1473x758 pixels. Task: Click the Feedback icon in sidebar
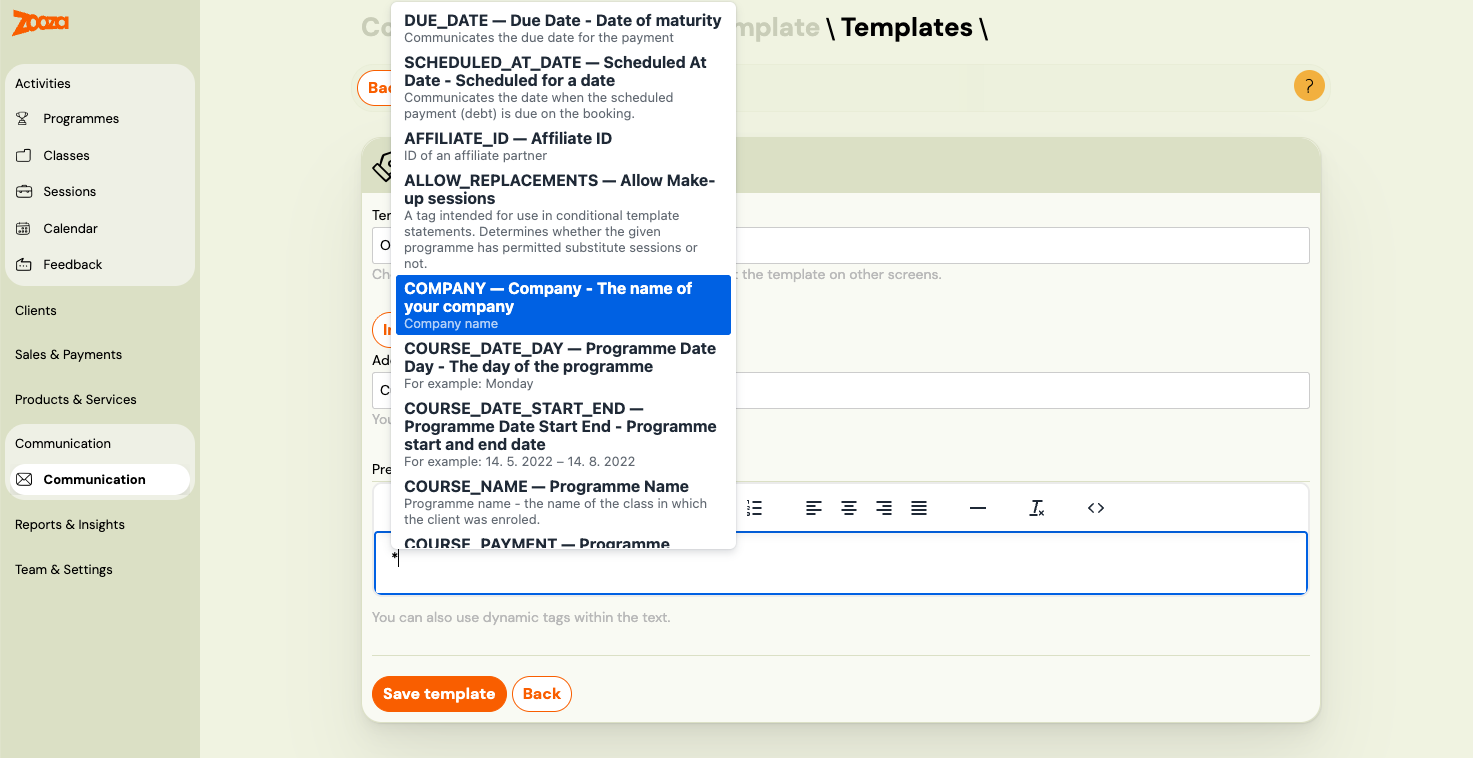pos(23,264)
